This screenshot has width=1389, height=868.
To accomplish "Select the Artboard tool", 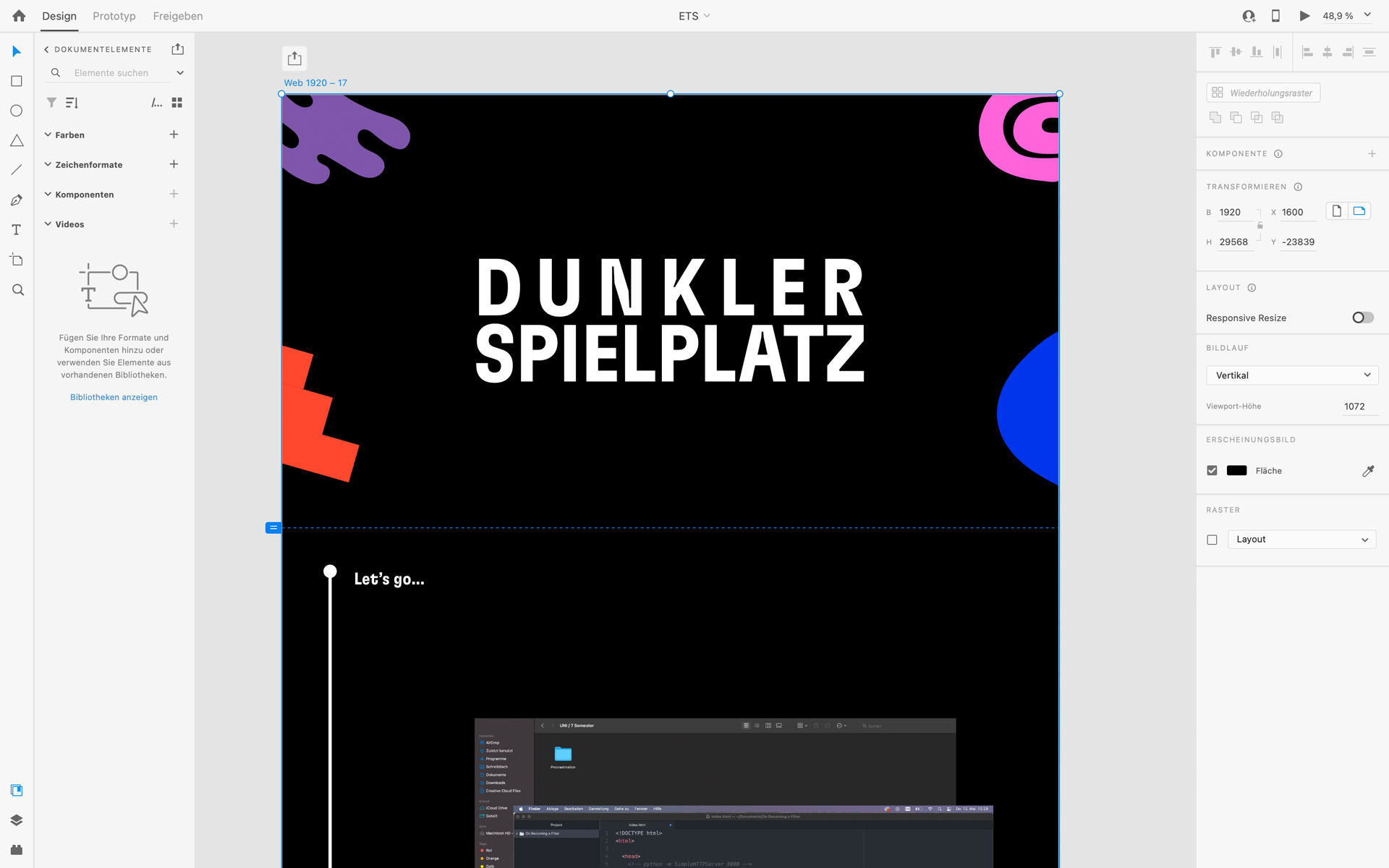I will 17,260.
